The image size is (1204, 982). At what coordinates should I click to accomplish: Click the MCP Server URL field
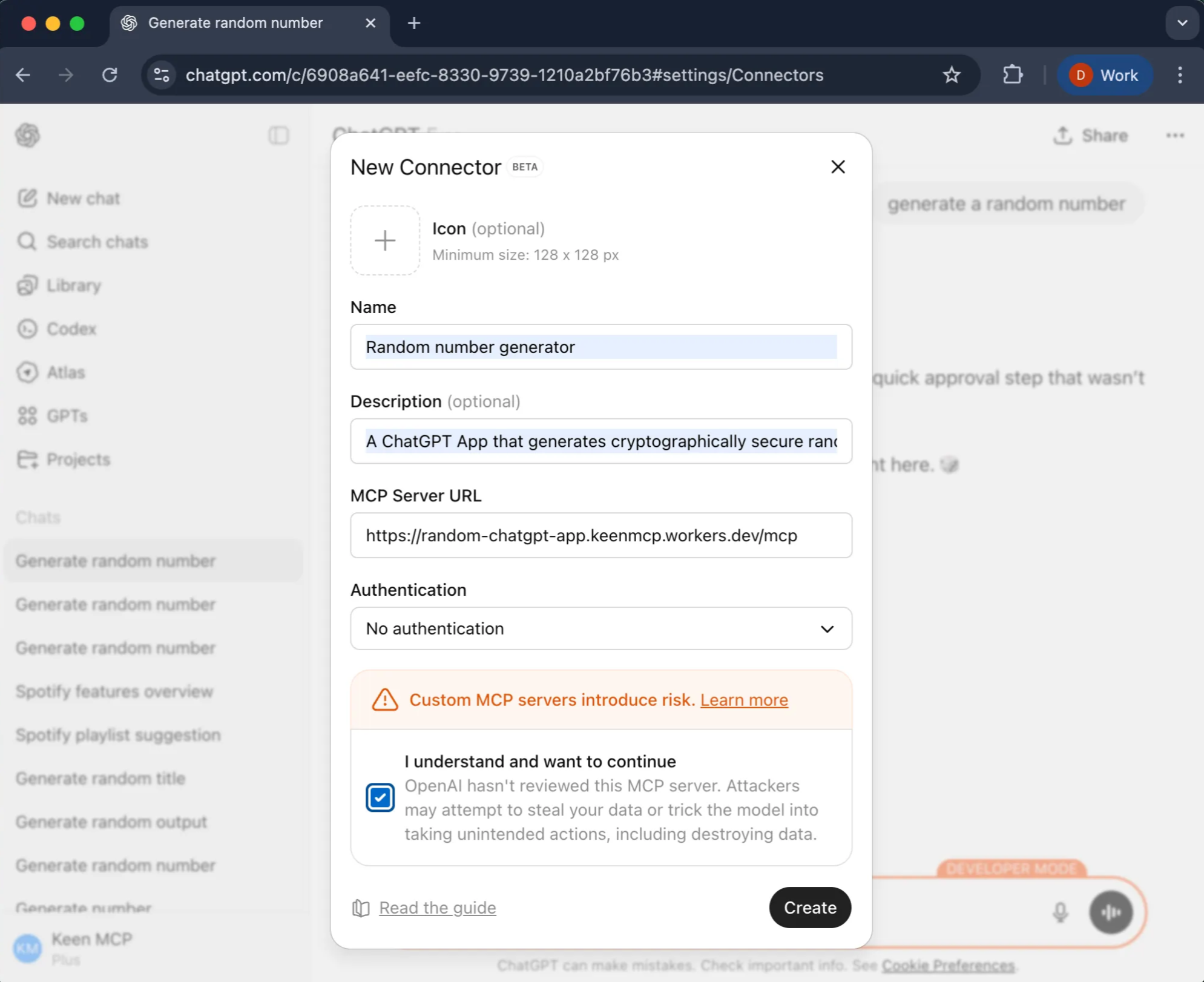click(x=600, y=535)
